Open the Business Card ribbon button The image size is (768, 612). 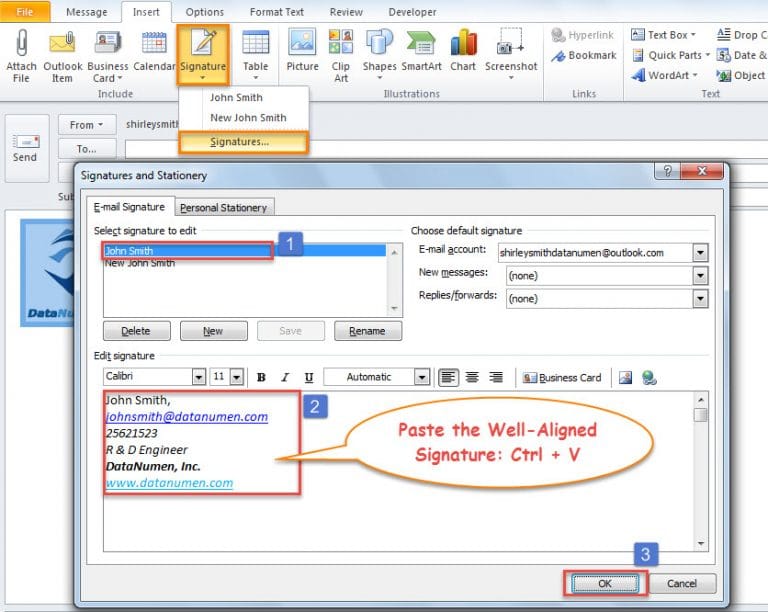pyautogui.click(x=108, y=56)
